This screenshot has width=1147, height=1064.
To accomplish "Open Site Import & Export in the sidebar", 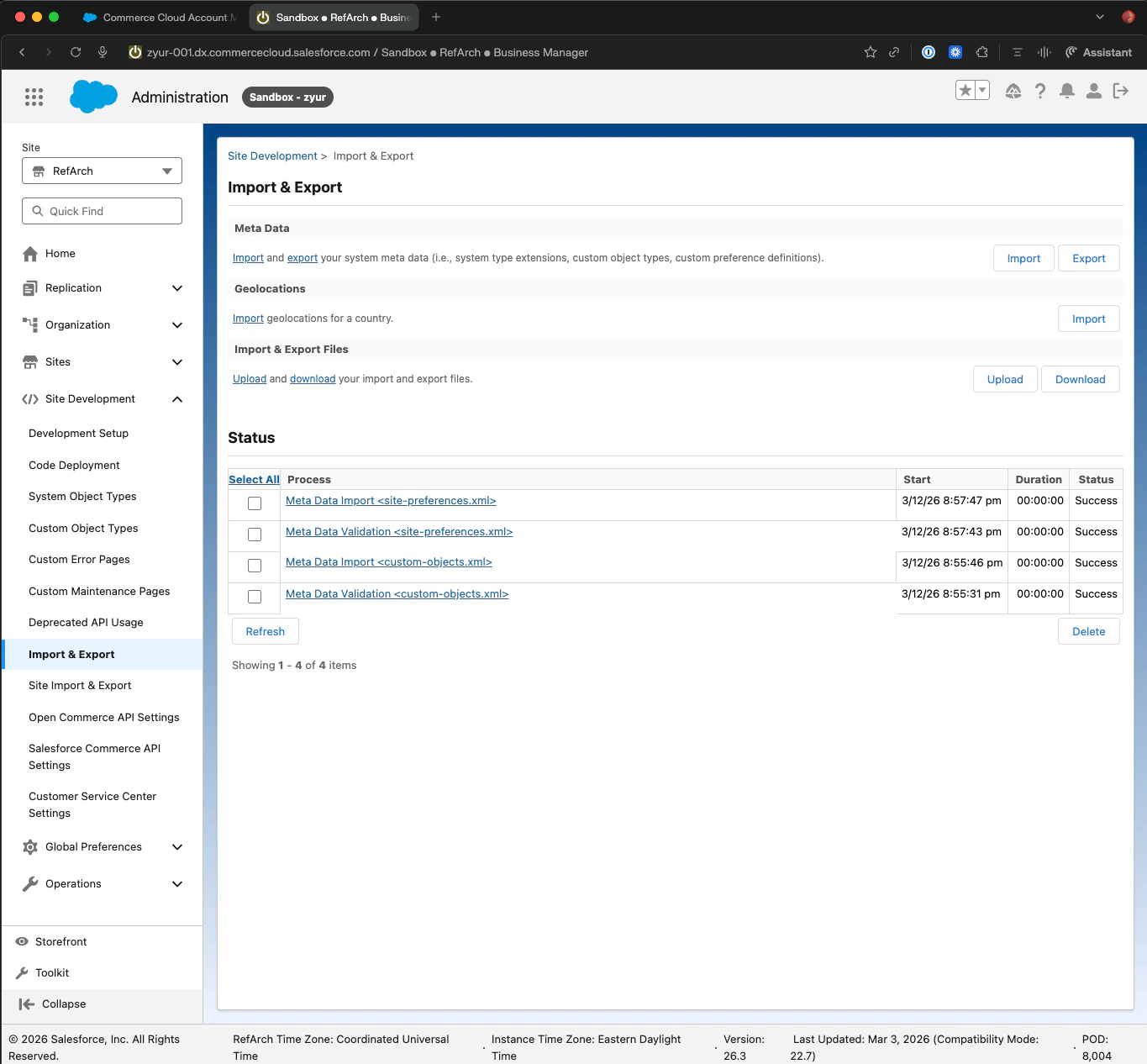I will tap(80, 686).
